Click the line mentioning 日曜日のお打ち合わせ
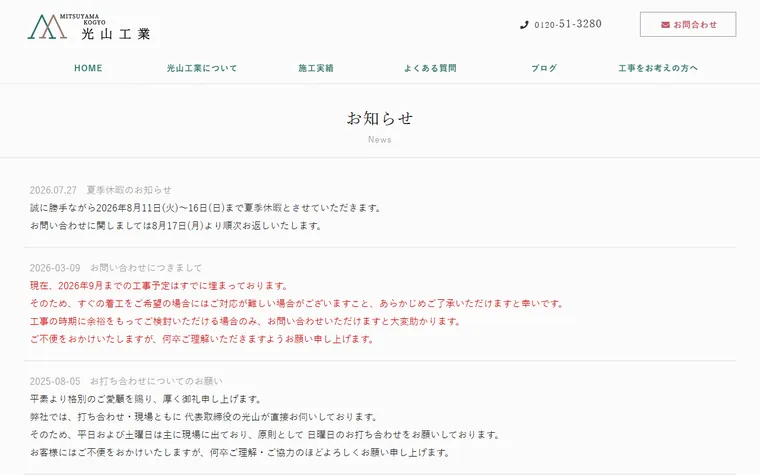 (264, 435)
